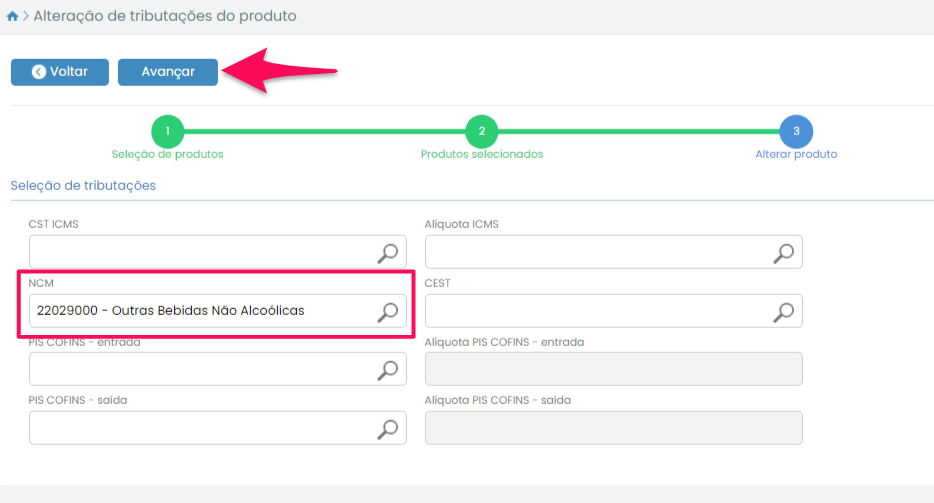This screenshot has width=934, height=503.
Task: Focus the CST ICMS input field
Action: pyautogui.click(x=200, y=253)
